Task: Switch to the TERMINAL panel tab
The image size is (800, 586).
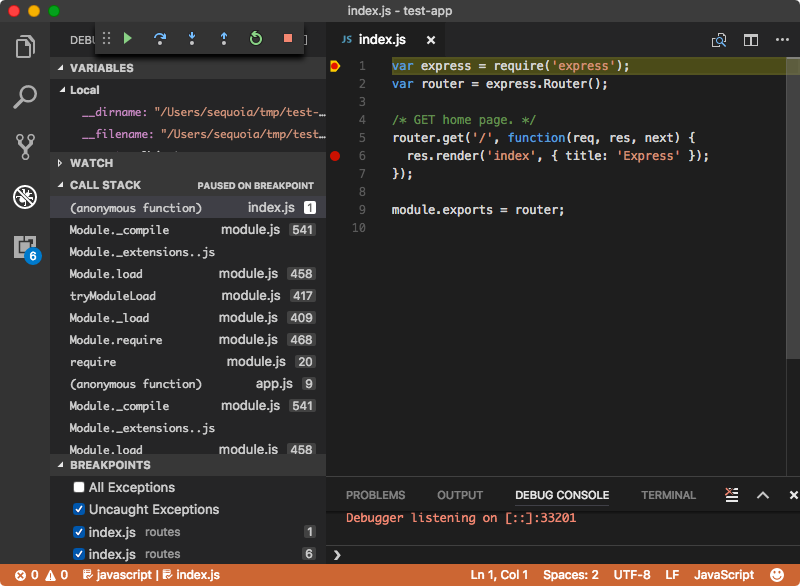Action: pos(668,495)
